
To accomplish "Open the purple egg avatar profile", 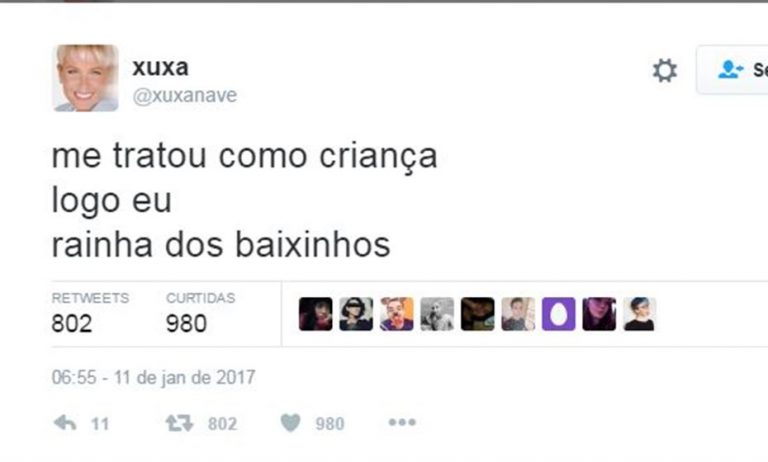I will tap(558, 314).
